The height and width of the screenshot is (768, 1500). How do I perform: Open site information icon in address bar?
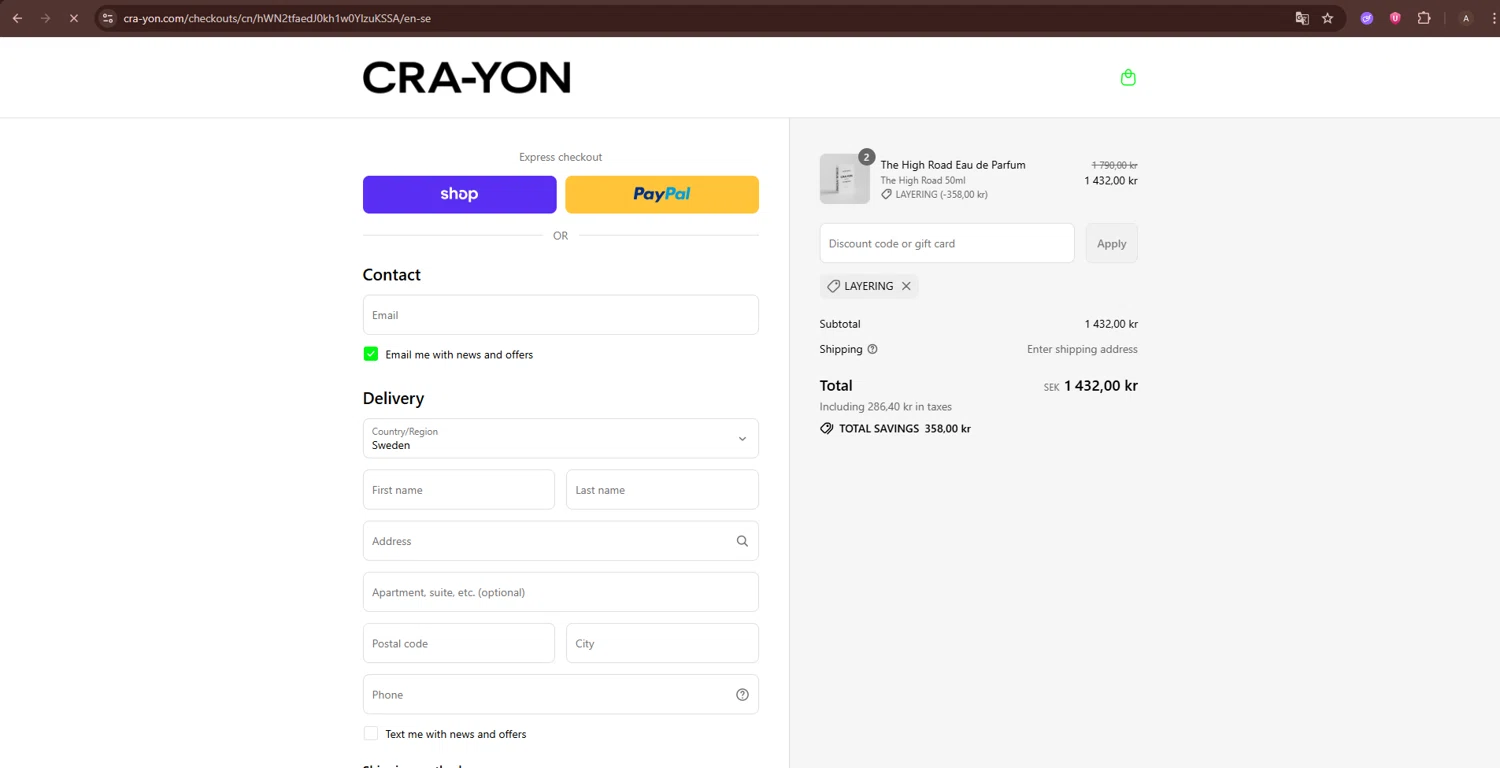click(x=108, y=18)
